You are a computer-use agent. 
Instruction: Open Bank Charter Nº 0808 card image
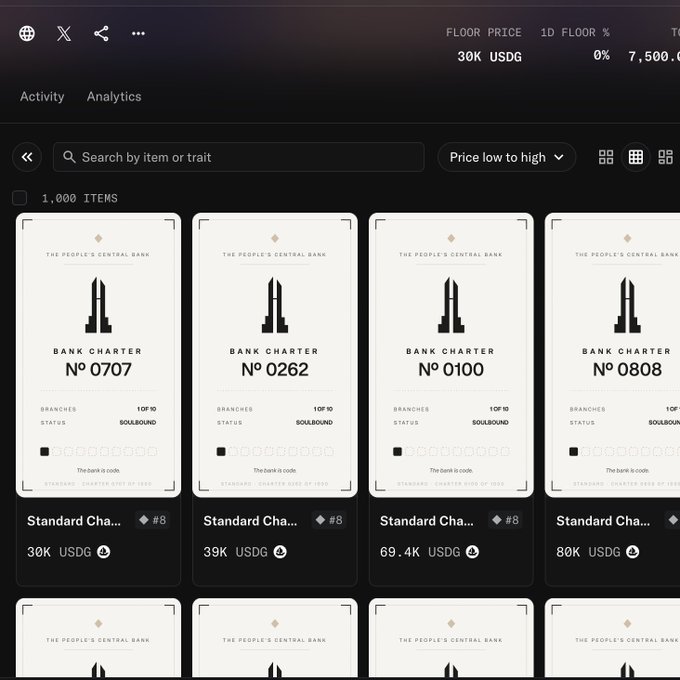612,355
